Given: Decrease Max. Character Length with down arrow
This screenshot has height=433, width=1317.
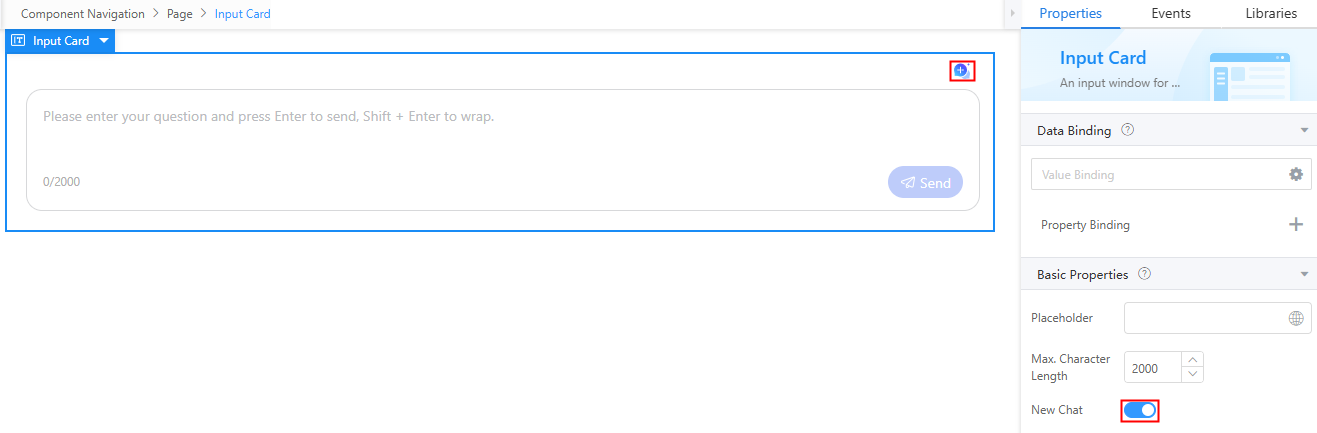Looking at the screenshot, I should click(1192, 374).
